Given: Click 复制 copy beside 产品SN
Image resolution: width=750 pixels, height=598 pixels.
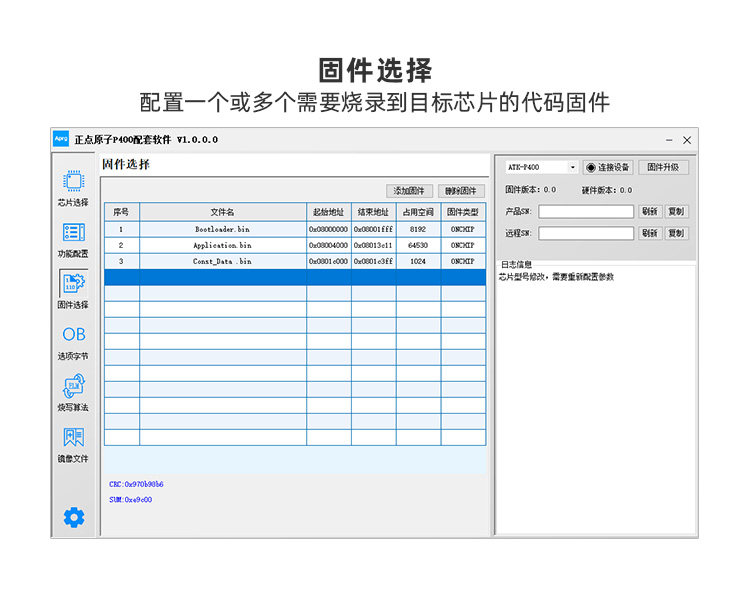Looking at the screenshot, I should tap(676, 211).
